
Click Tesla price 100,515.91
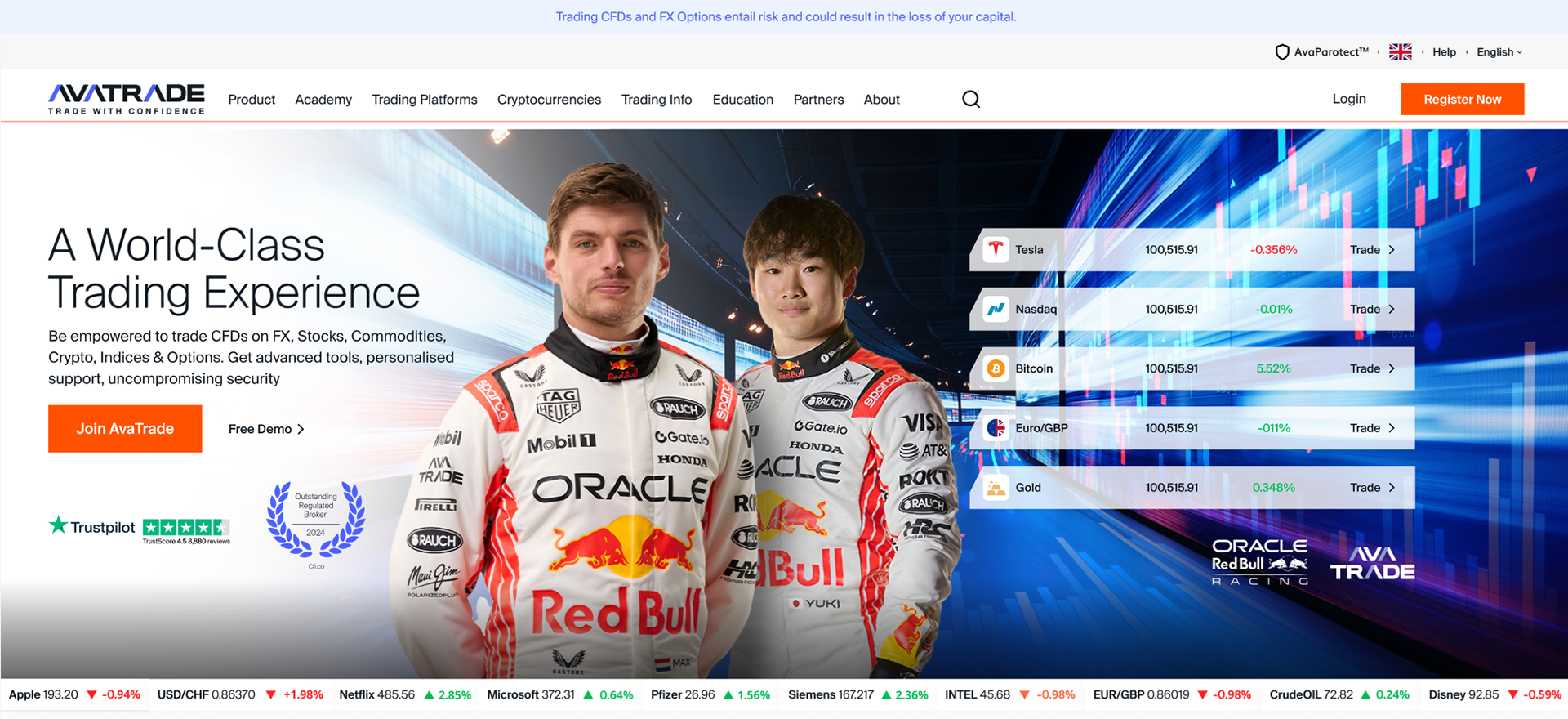(1171, 249)
